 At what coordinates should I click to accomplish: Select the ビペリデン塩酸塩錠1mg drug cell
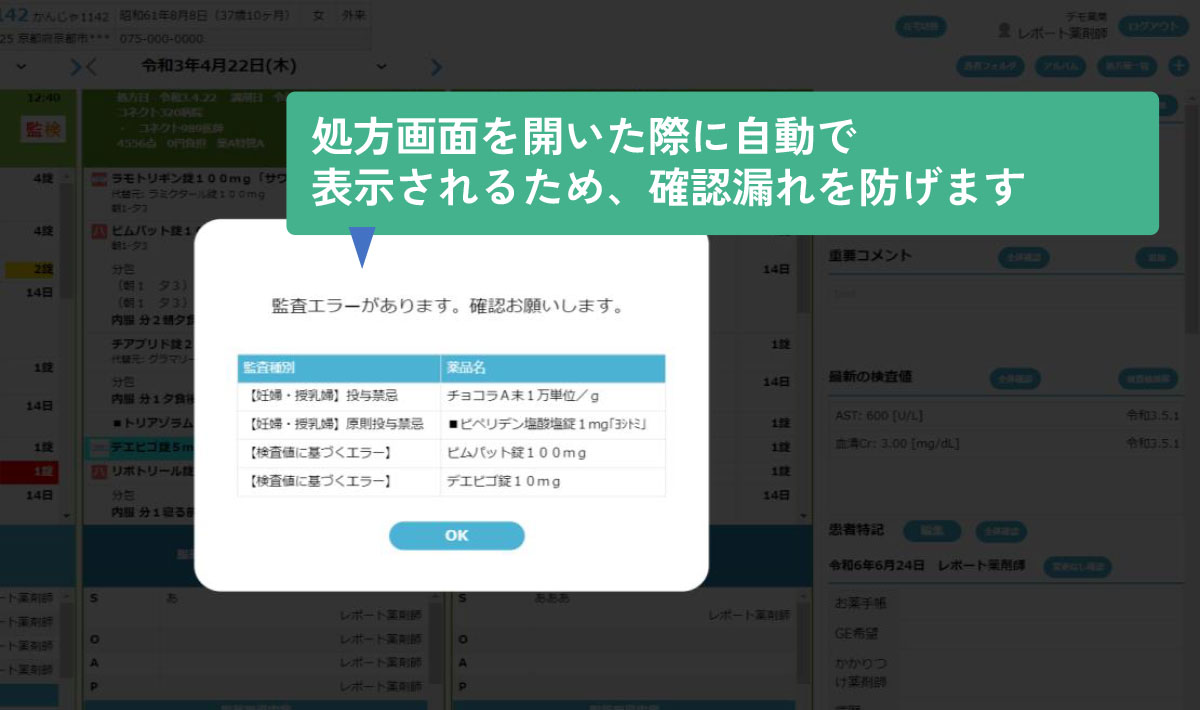[552, 425]
